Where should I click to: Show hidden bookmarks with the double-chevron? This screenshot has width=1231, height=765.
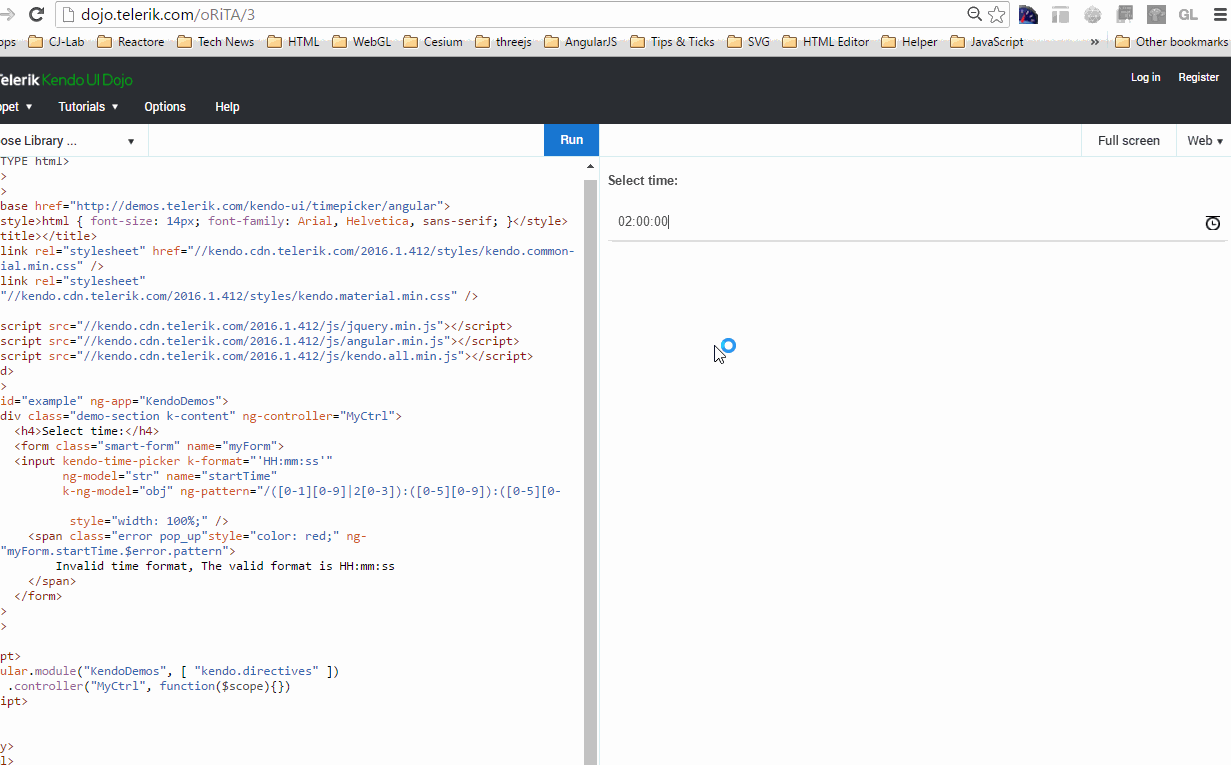coord(1094,42)
